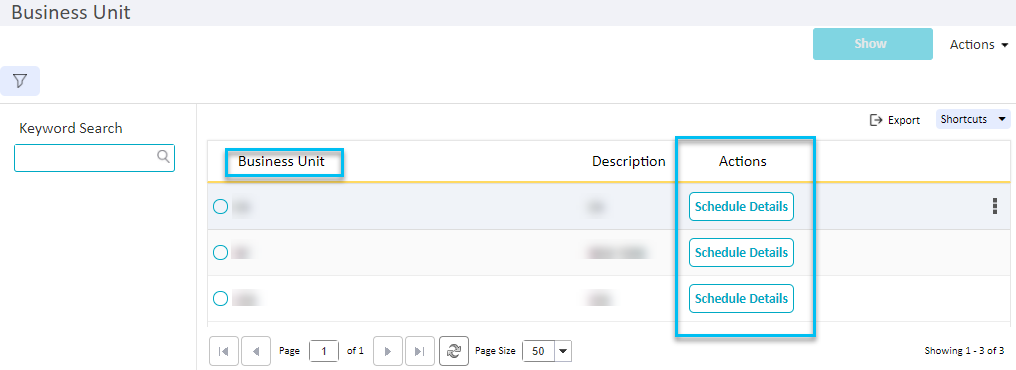Click the page number input box
The image size is (1016, 370).
coord(324,351)
